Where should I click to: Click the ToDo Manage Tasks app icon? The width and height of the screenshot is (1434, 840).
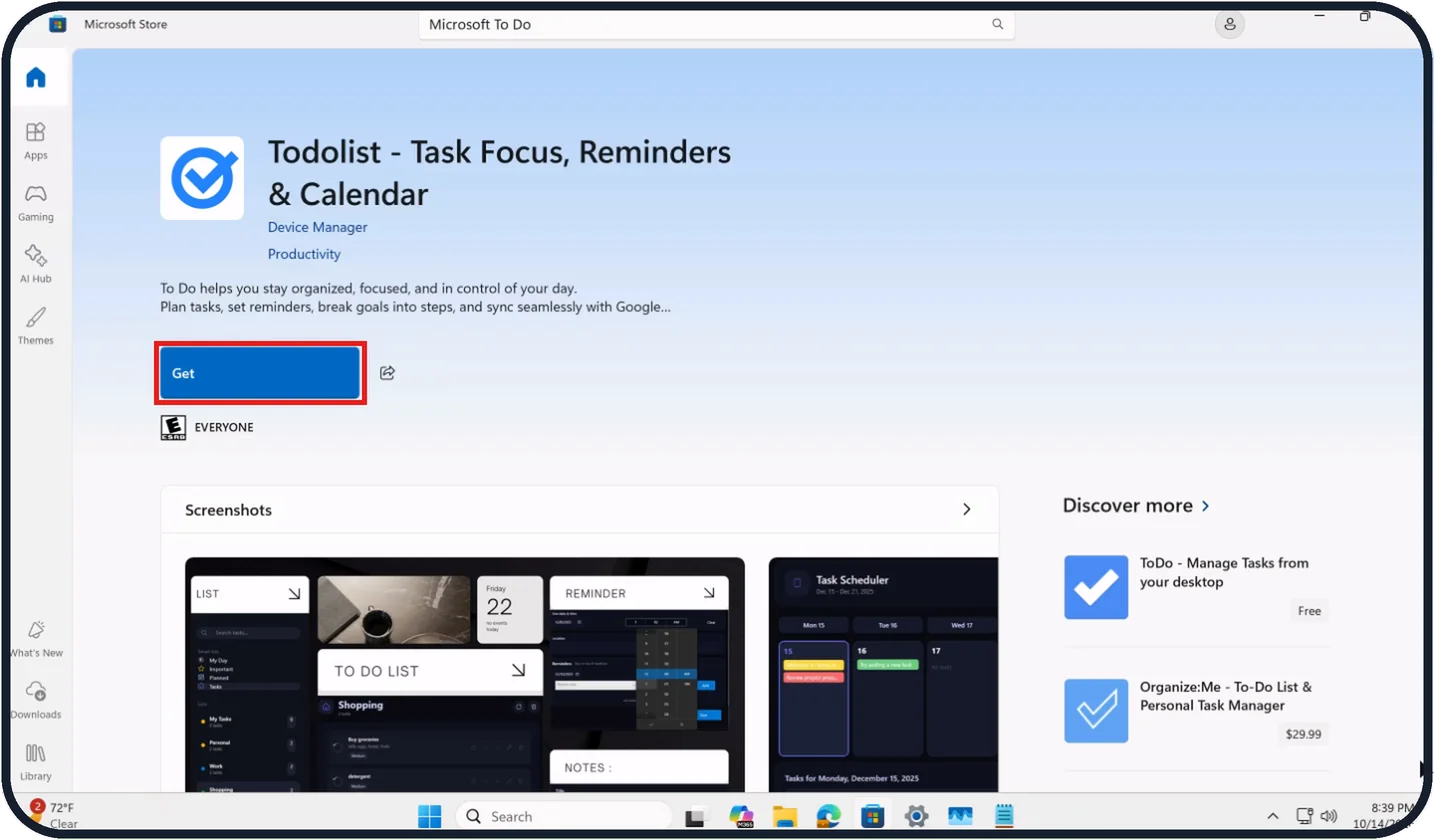(x=1096, y=587)
